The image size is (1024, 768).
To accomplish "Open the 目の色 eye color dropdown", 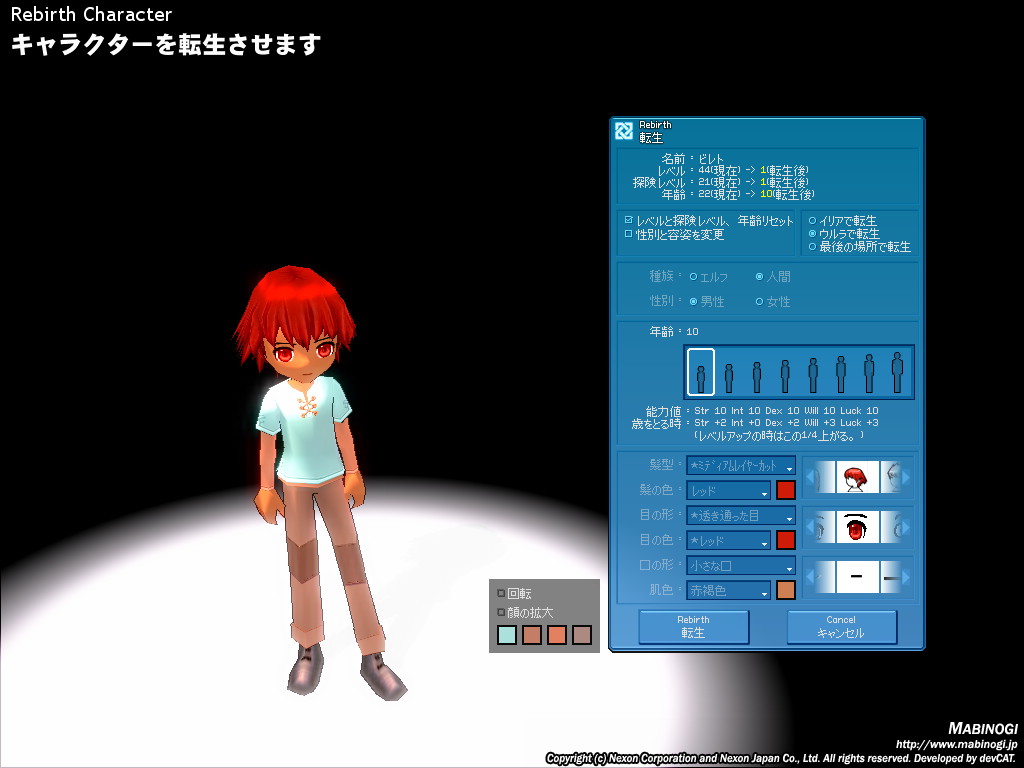I will coord(728,540).
